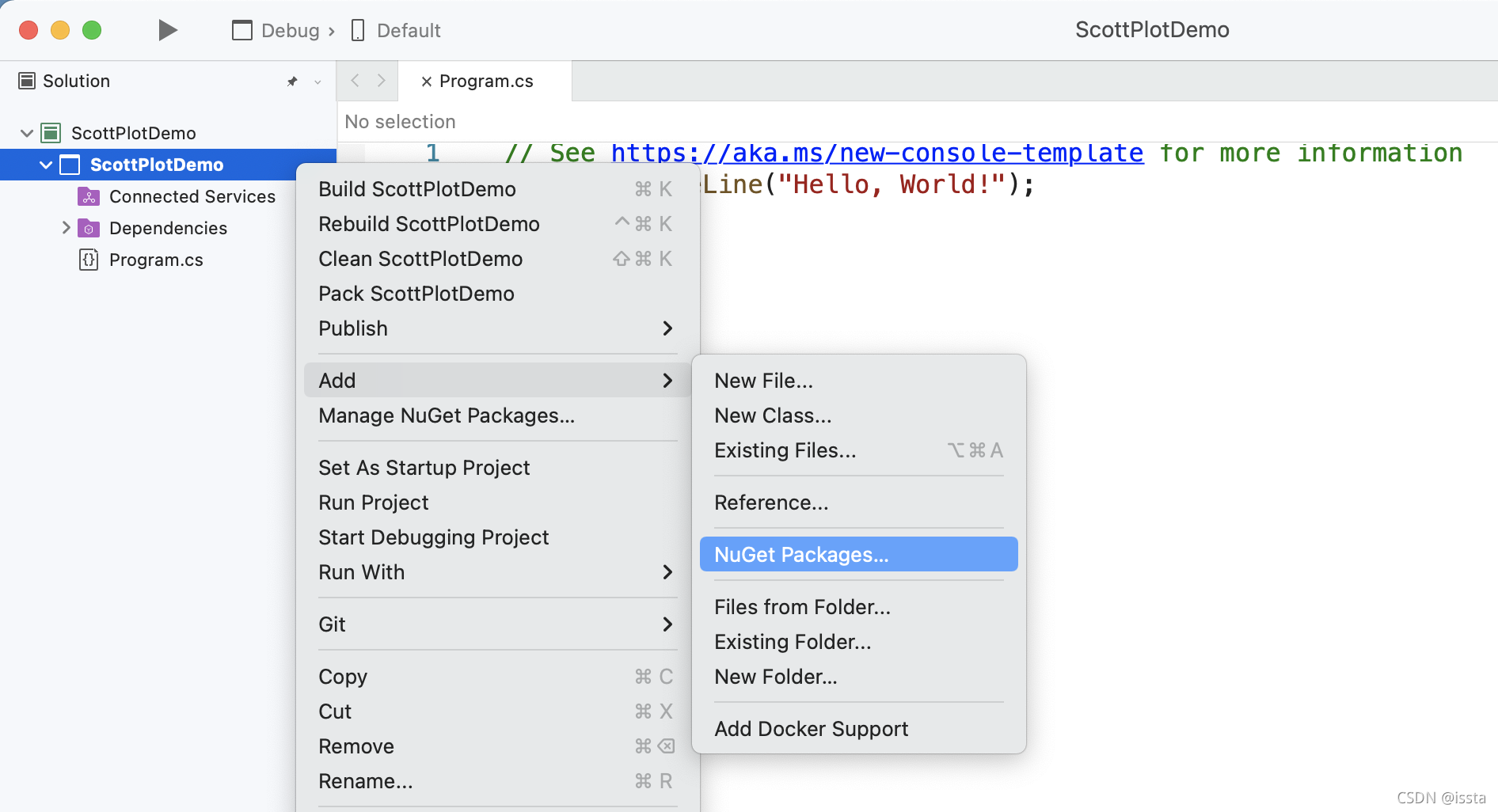1498x812 pixels.
Task: Choose Set As Startup Project
Action: (x=497, y=468)
